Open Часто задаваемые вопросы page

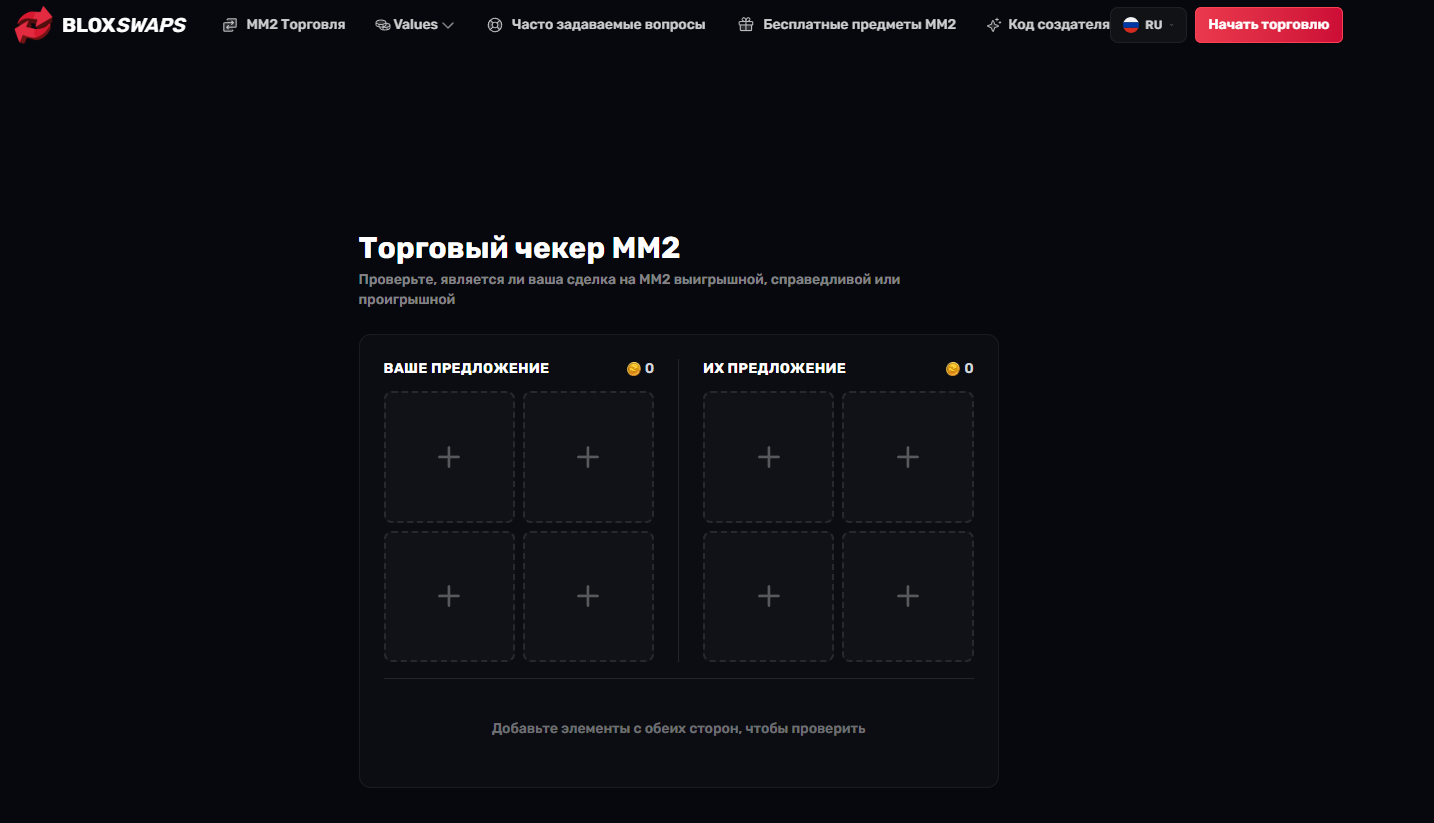point(608,25)
